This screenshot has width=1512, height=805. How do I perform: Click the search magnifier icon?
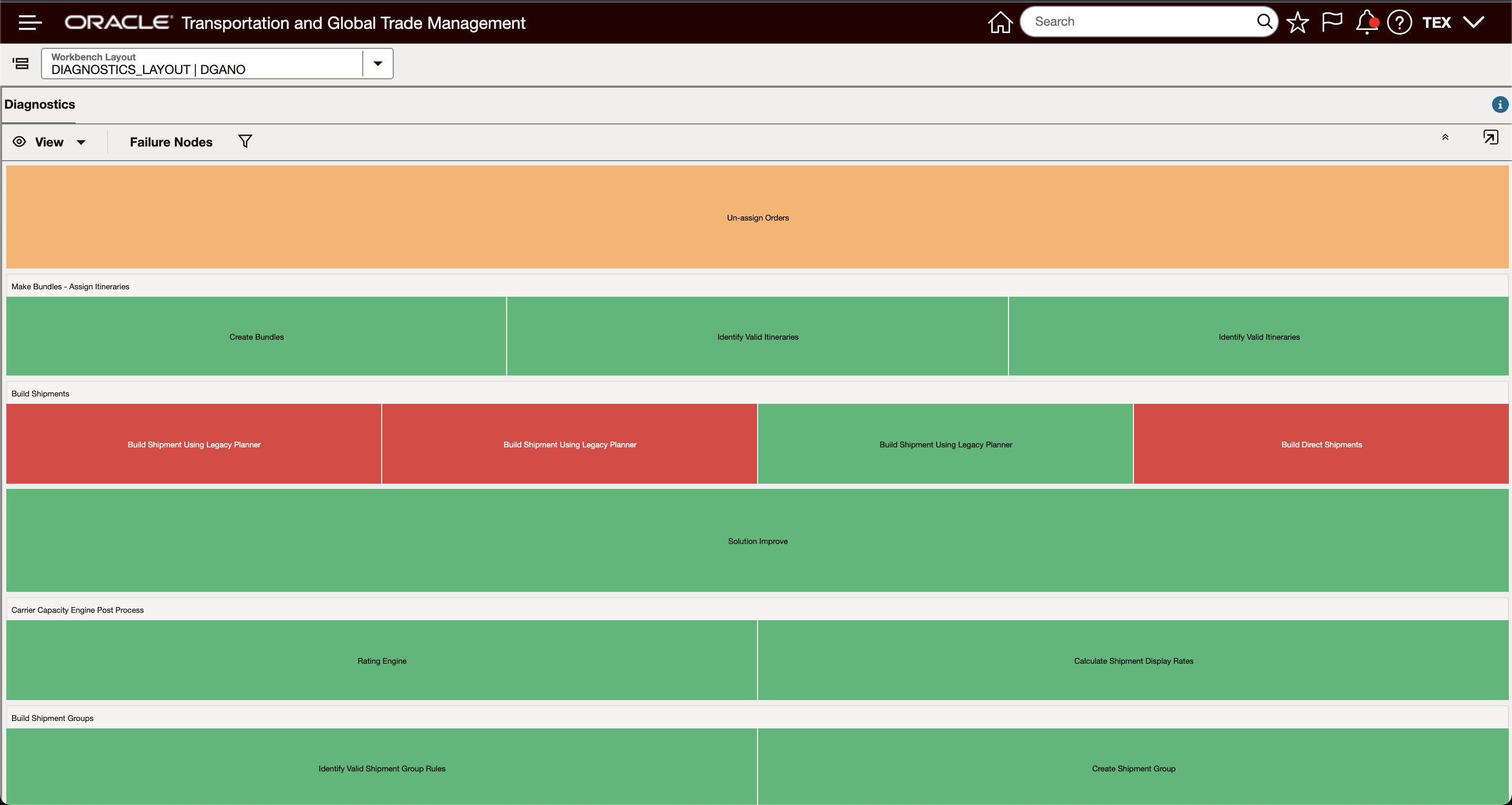click(x=1264, y=22)
